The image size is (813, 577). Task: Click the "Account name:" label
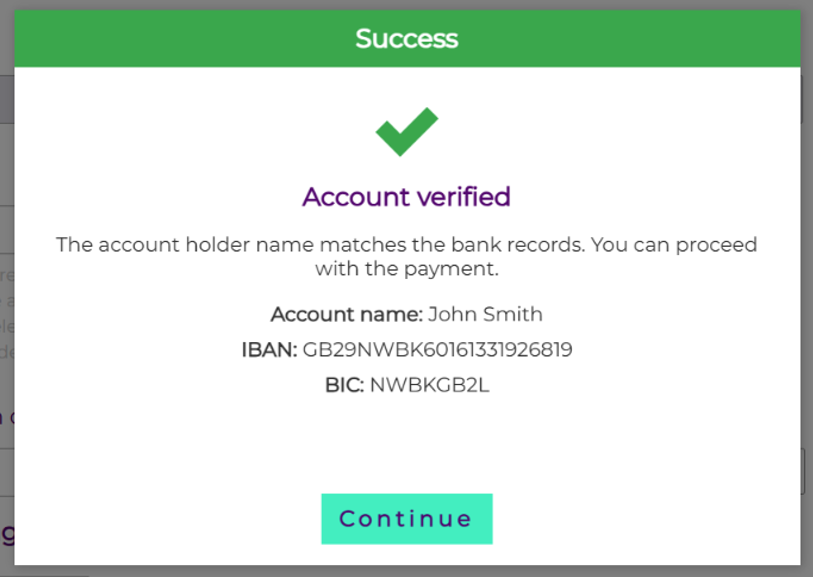point(346,314)
